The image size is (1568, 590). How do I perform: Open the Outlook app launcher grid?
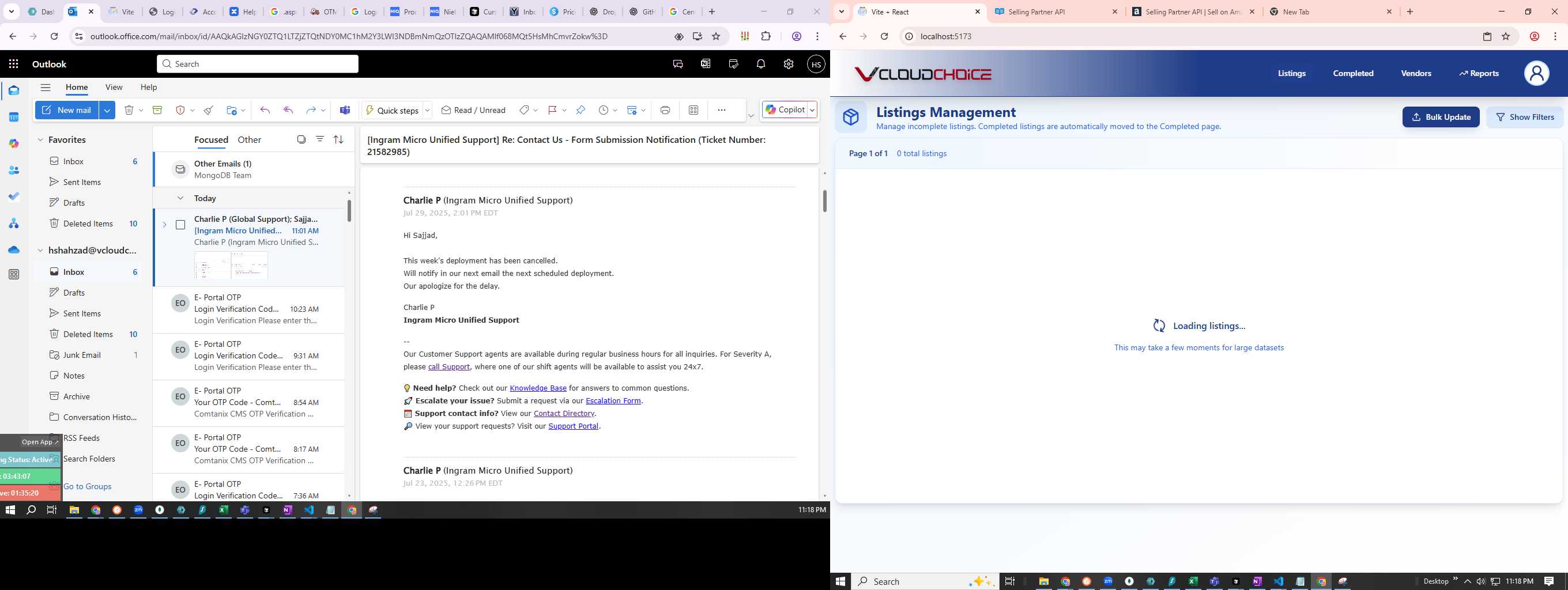click(13, 64)
